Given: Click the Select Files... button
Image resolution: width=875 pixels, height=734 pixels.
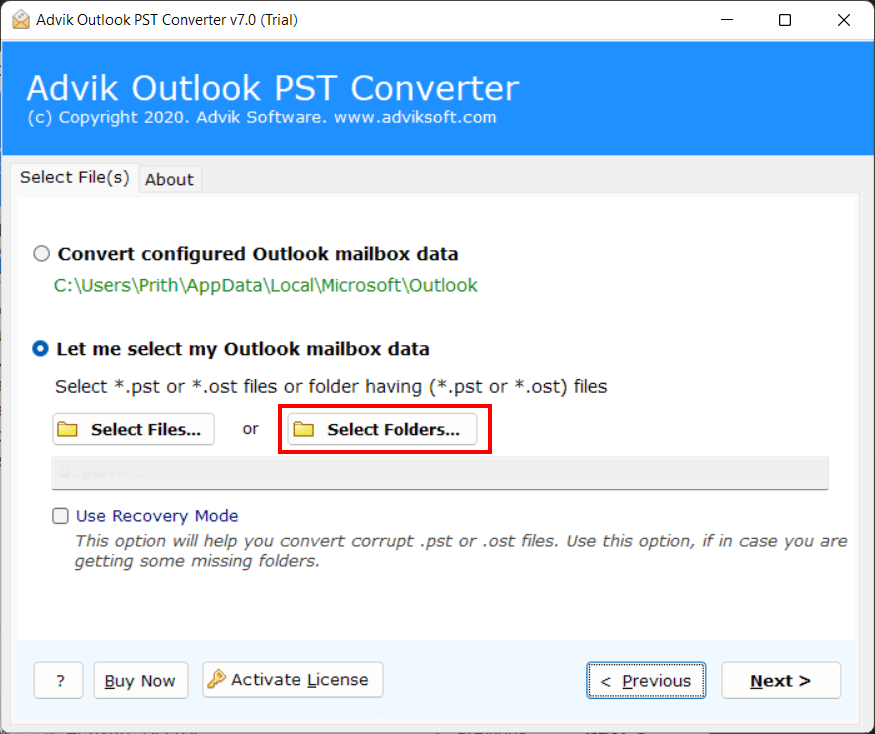Looking at the screenshot, I should click(x=133, y=429).
